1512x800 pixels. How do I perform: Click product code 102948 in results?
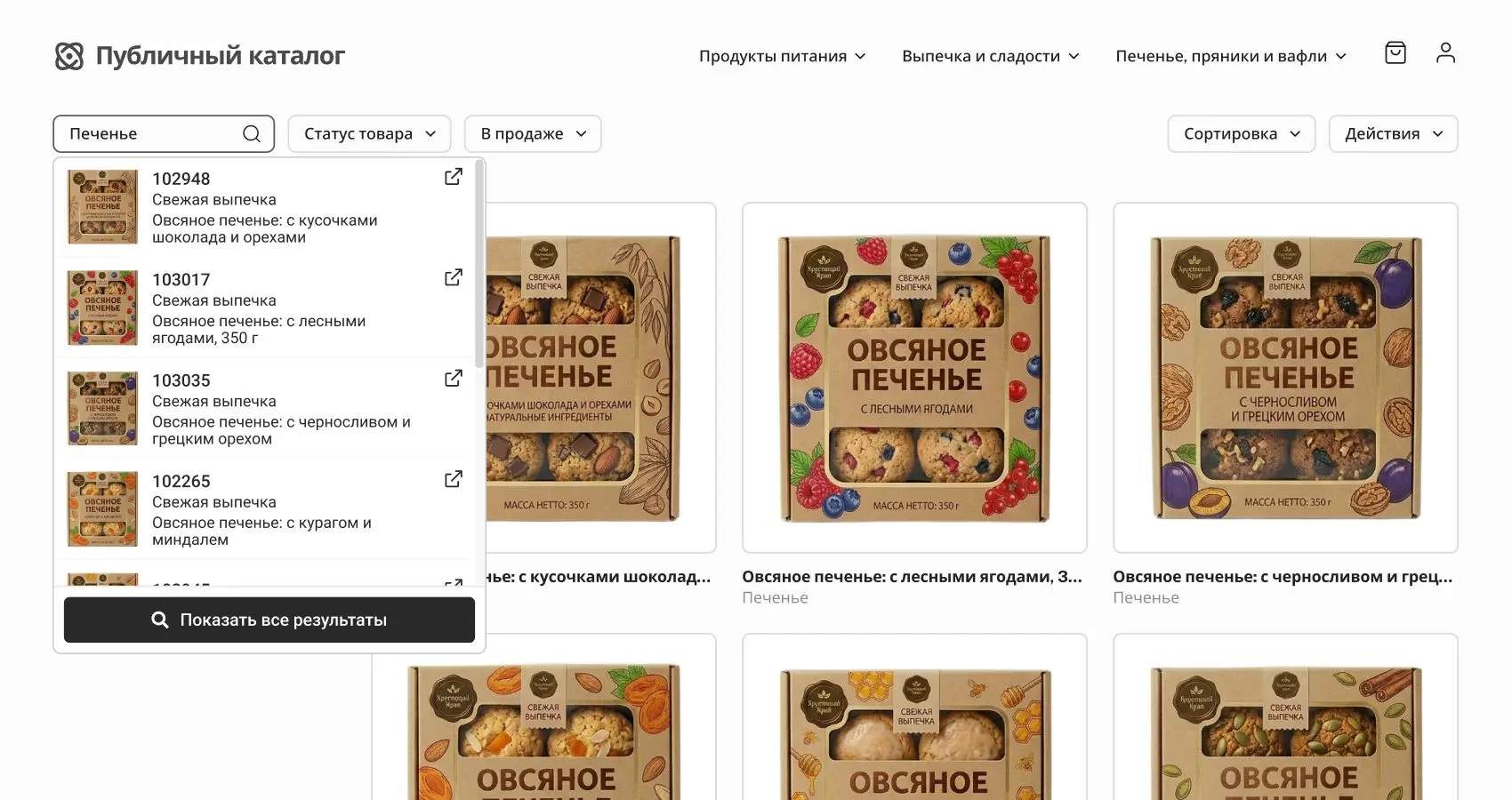point(181,179)
